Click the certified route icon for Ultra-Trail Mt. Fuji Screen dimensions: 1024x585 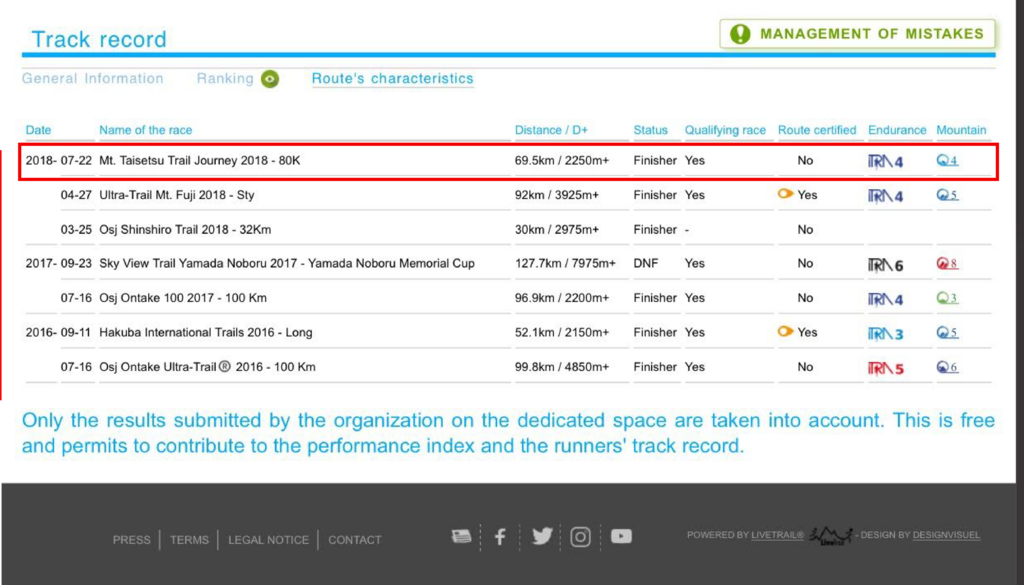(785, 193)
